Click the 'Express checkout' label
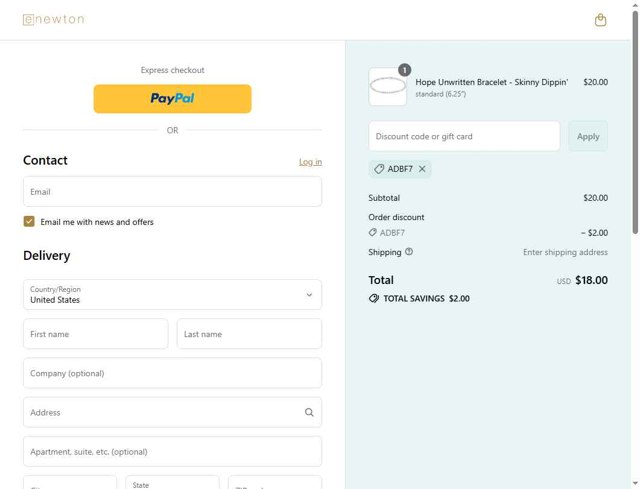The width and height of the screenshot is (640, 489). (172, 70)
